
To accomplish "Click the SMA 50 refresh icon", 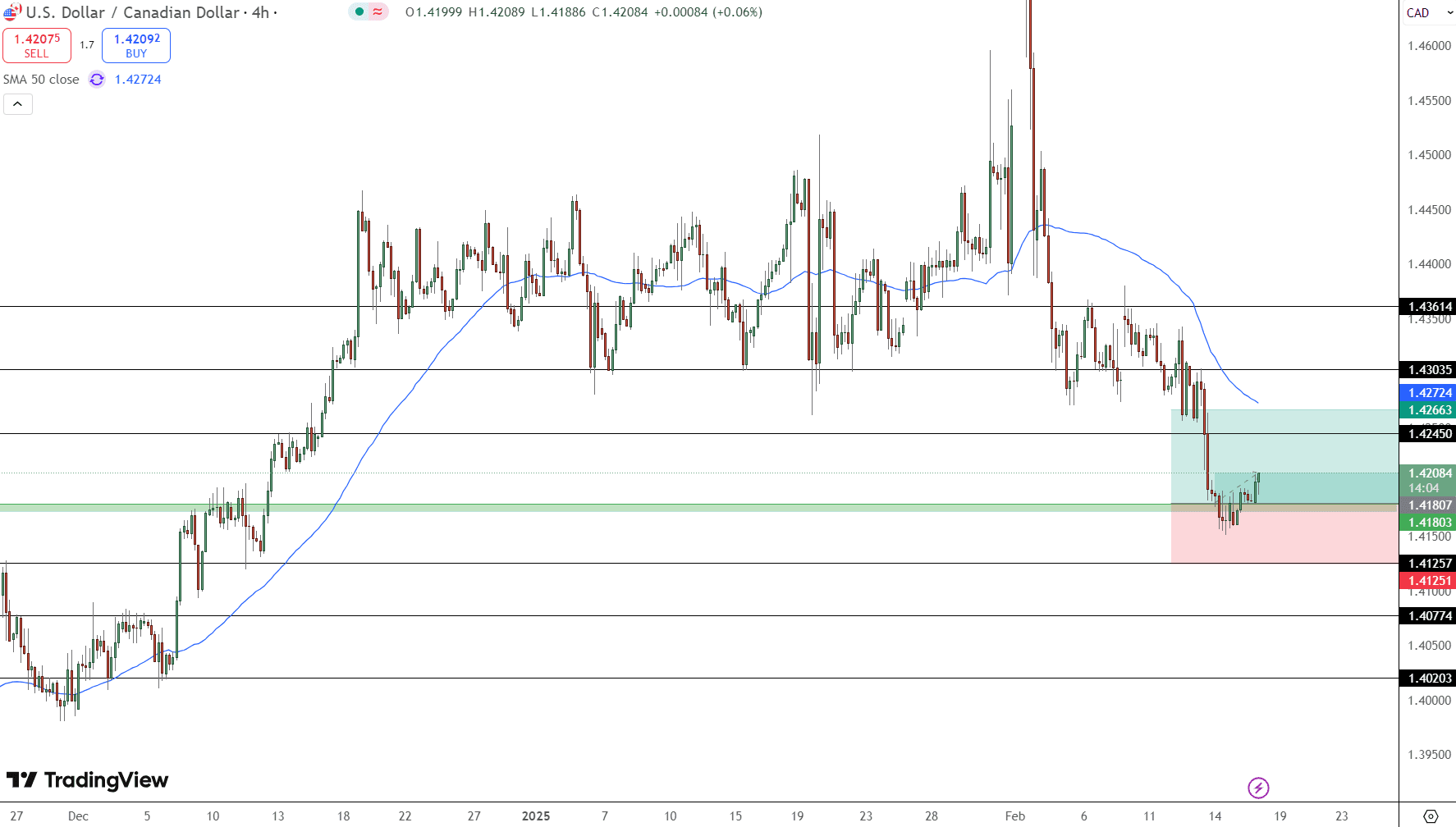I will 97,80.
